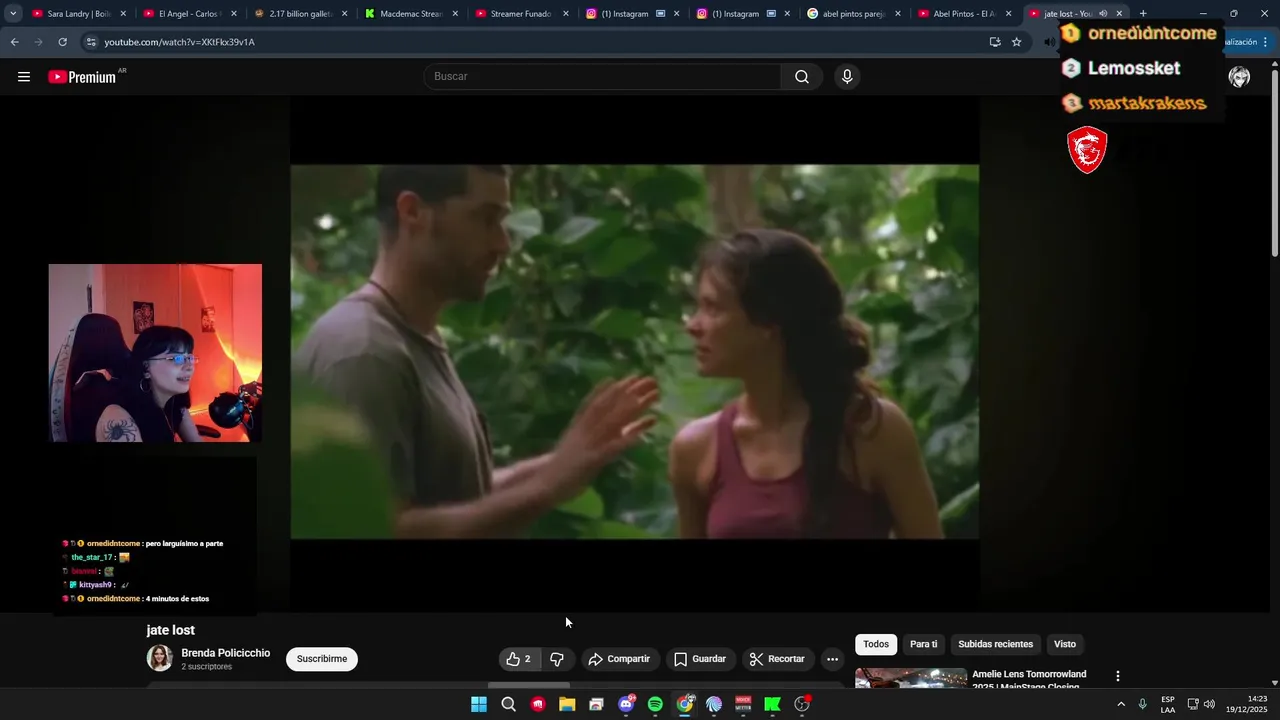Click the YouTube search magnifier button

802,77
